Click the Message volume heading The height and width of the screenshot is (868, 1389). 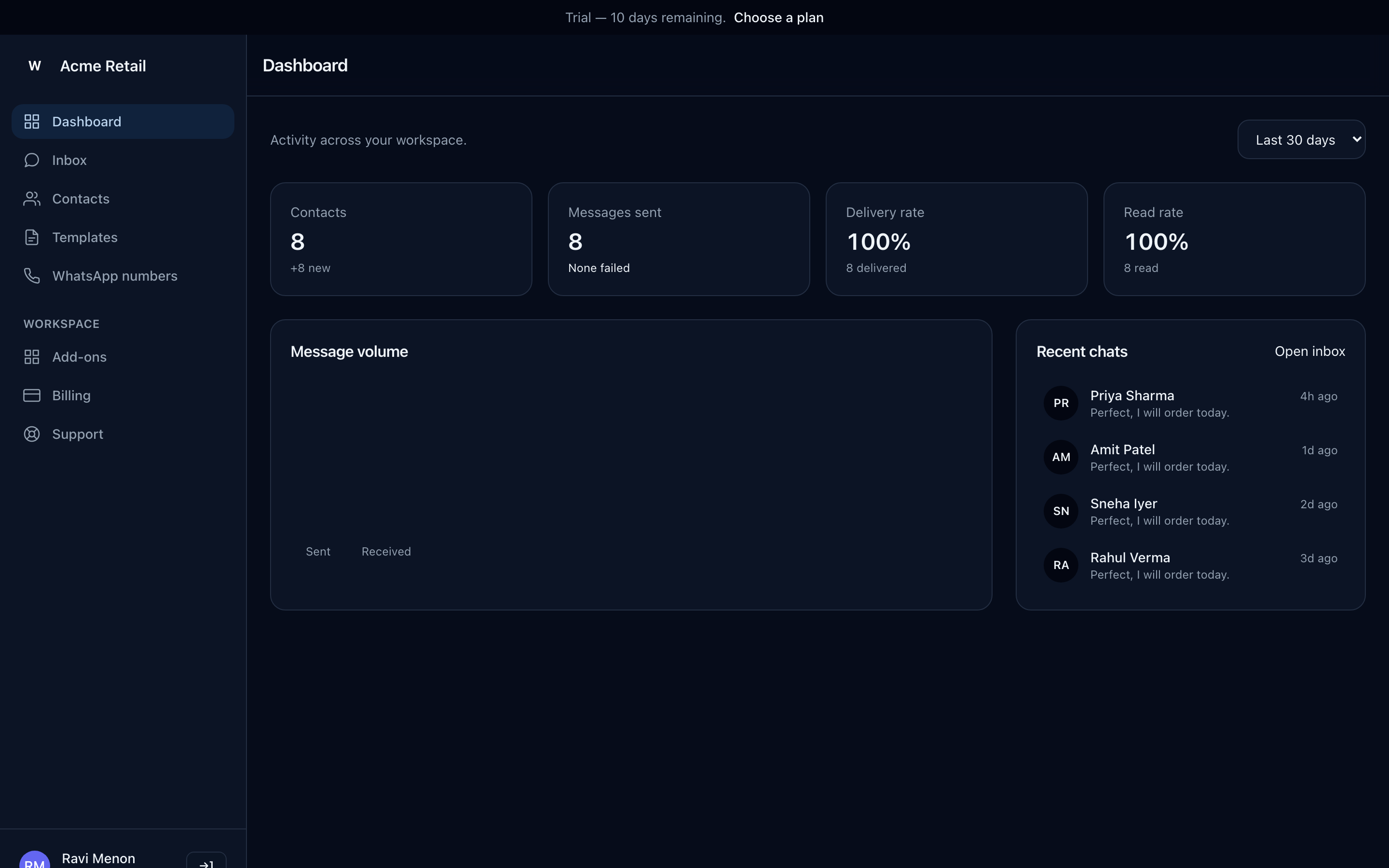349,352
